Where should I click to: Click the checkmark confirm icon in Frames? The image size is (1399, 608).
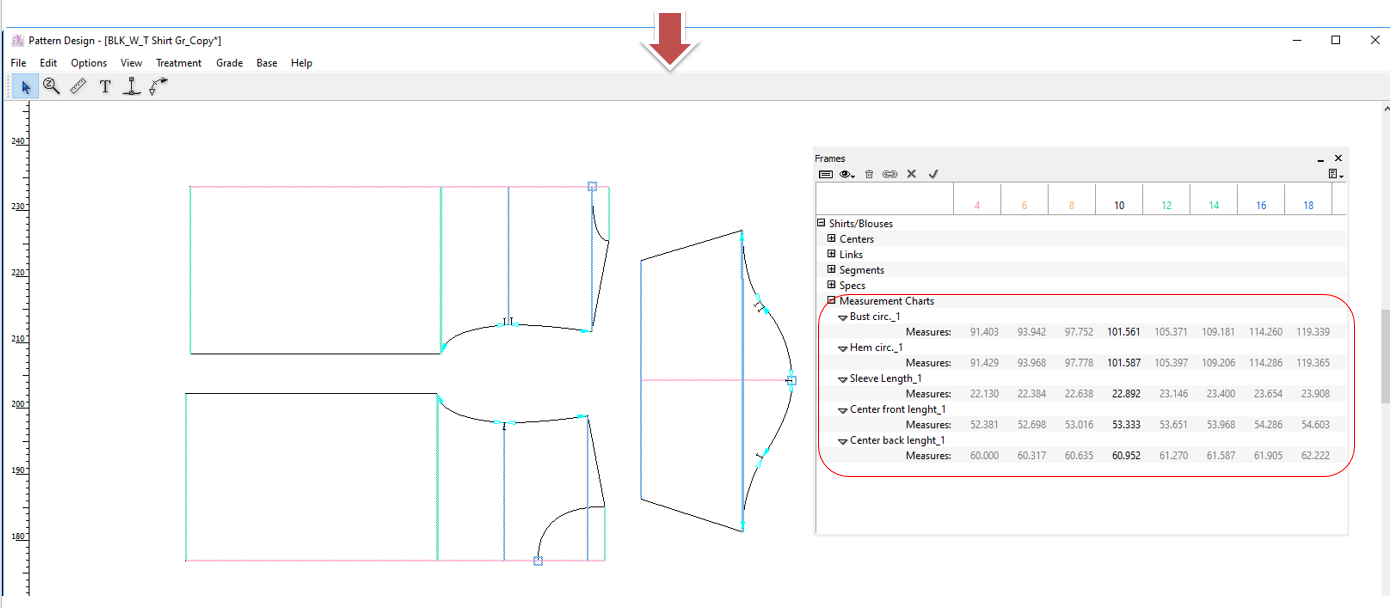click(x=933, y=174)
